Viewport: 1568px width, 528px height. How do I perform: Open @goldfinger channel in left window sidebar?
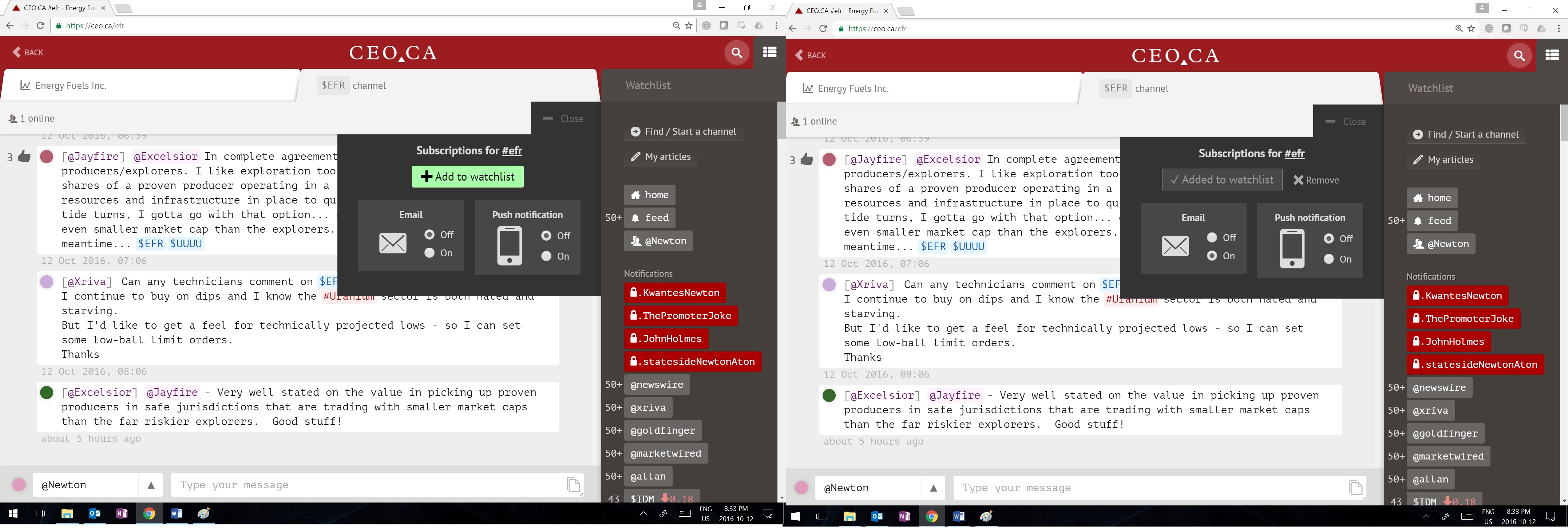pyautogui.click(x=663, y=430)
